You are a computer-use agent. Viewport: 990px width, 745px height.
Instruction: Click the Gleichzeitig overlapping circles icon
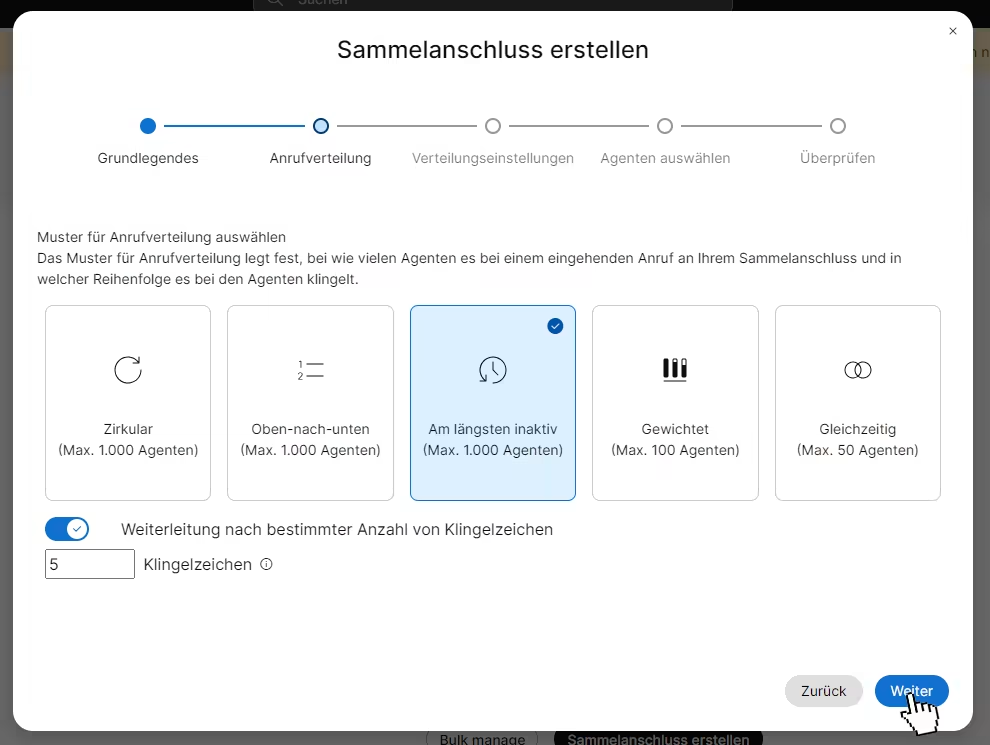tap(857, 370)
